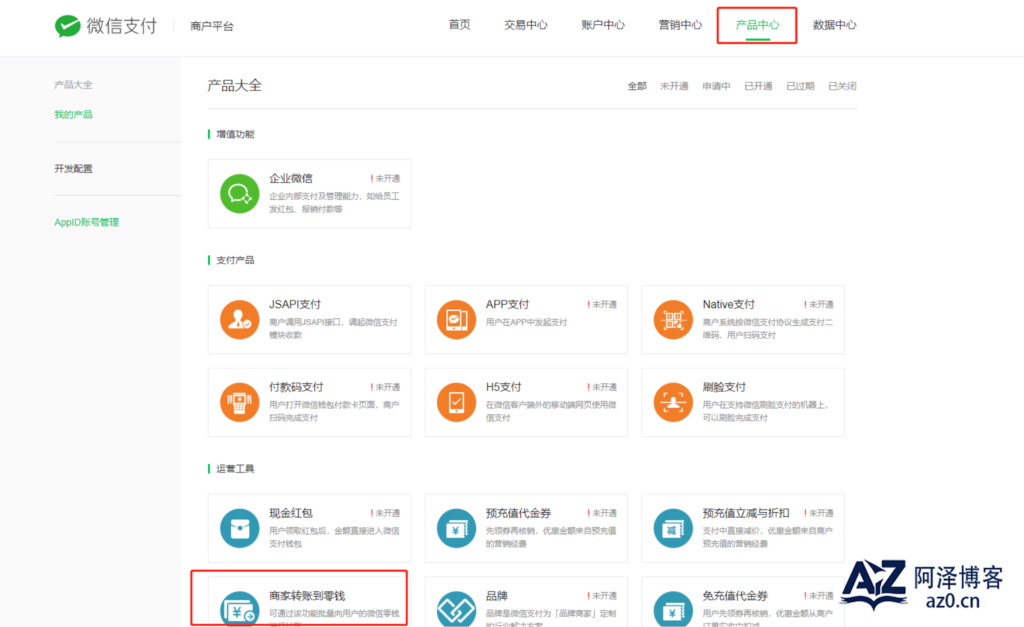The width and height of the screenshot is (1024, 627).
Task: Click the H5支付 orange icon
Action: [x=456, y=402]
